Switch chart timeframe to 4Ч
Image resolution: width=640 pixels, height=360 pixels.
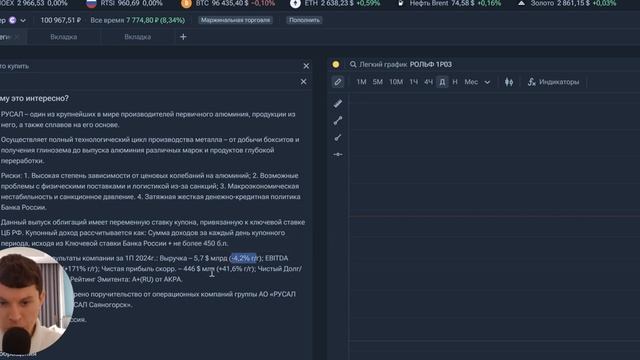click(x=428, y=82)
